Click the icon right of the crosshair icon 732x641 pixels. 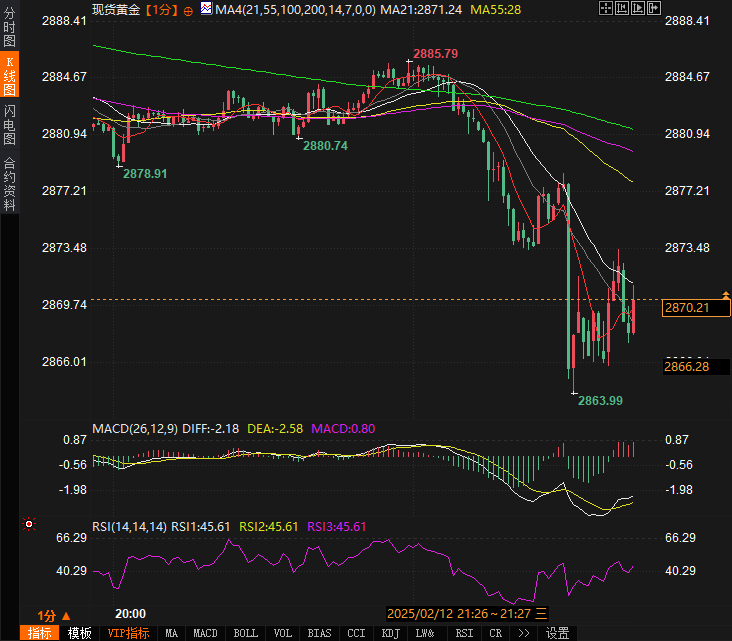[x=622, y=8]
